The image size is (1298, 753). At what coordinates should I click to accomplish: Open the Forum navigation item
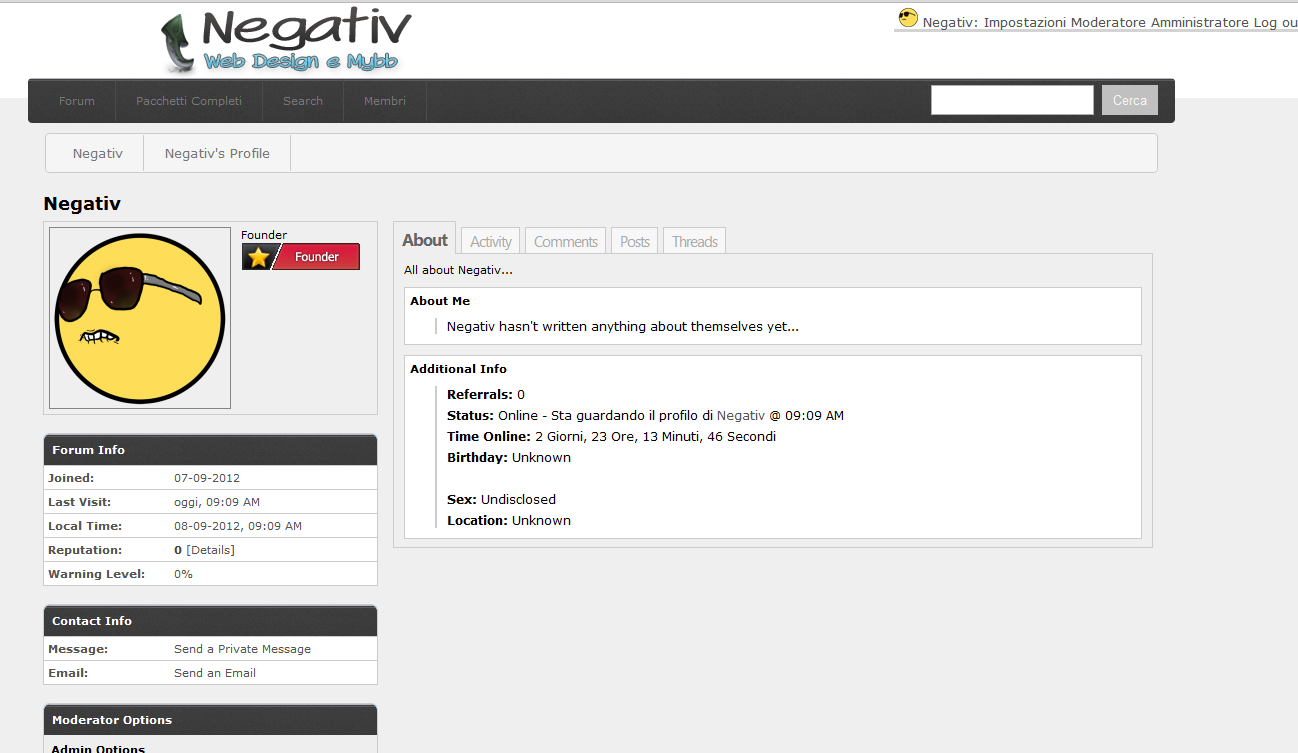tap(77, 101)
